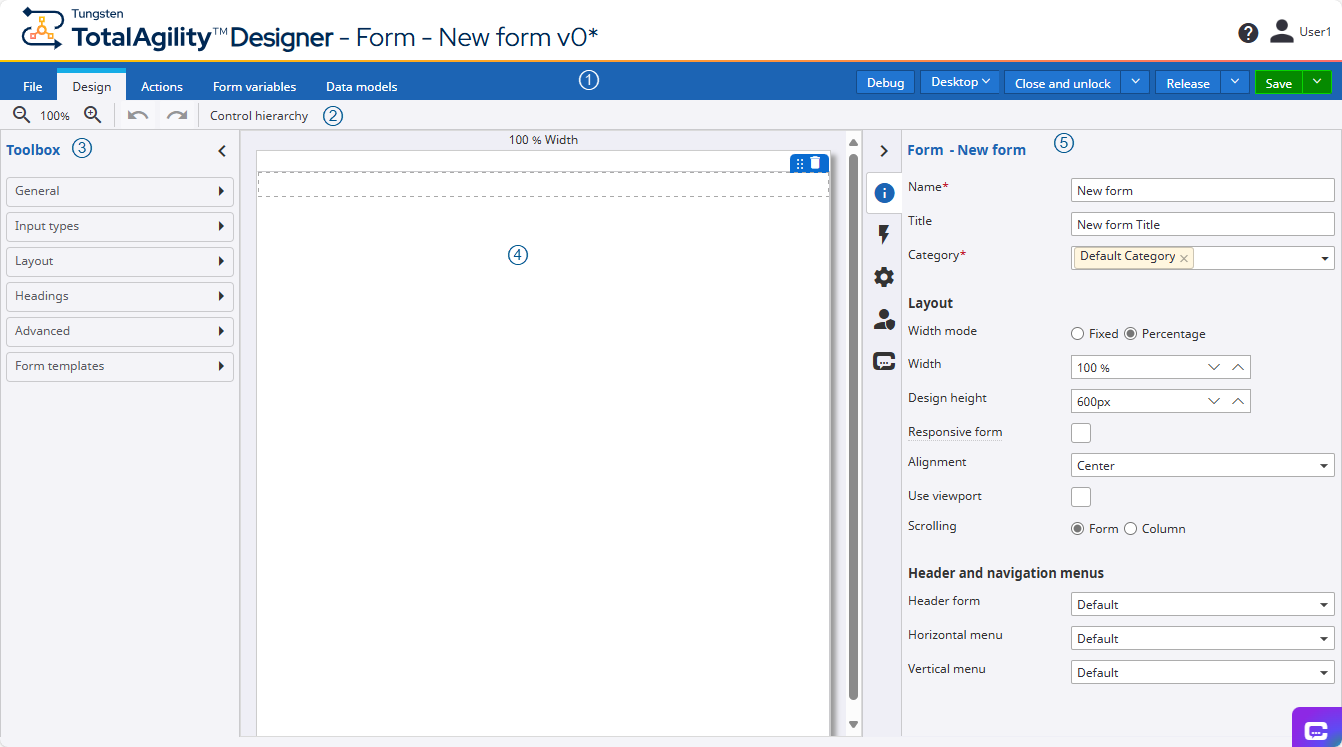Zoom out using the magnifier icon
The image size is (1342, 747).
[20, 115]
